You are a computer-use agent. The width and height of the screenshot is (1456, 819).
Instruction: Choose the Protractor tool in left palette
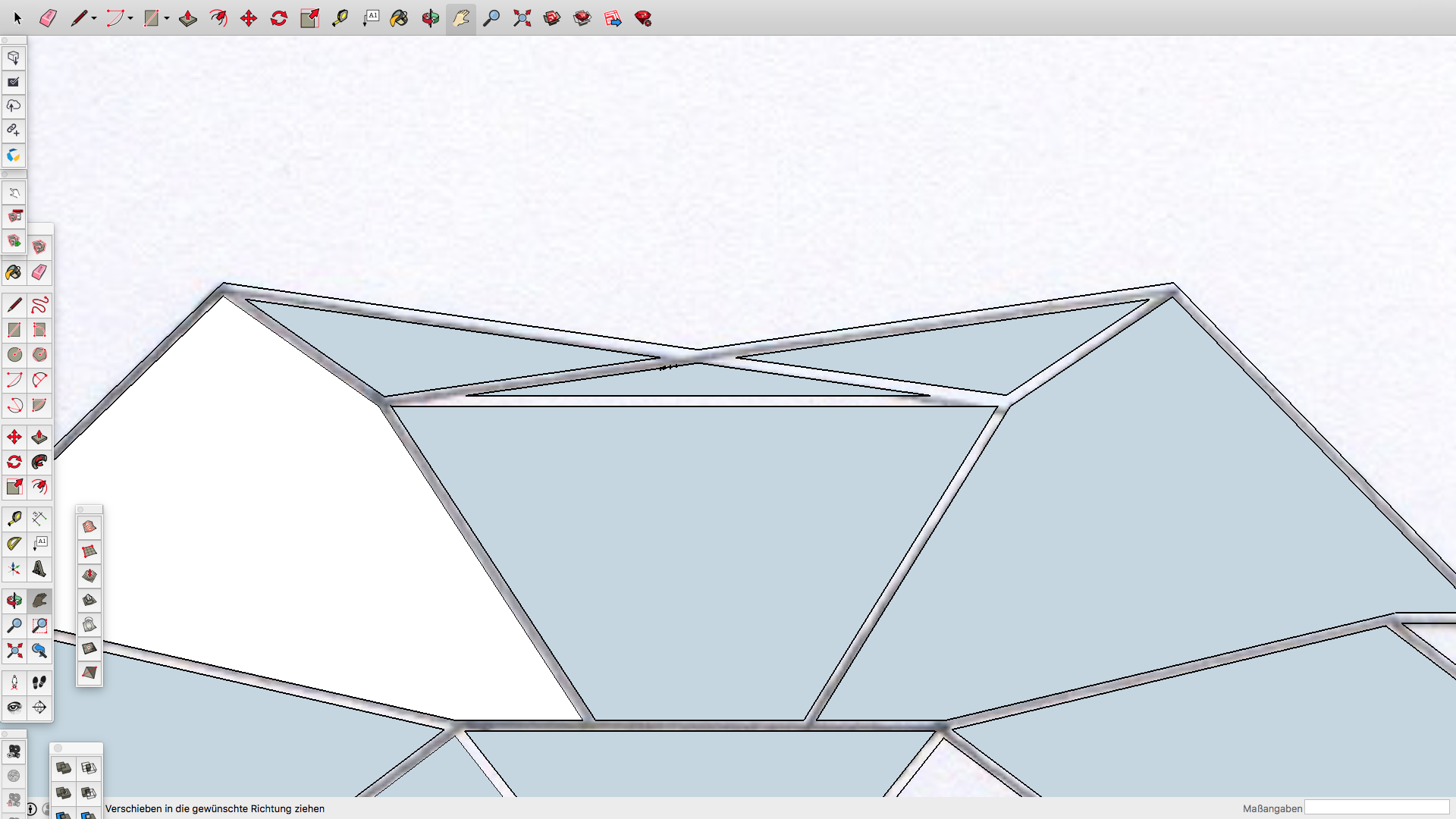tap(14, 544)
